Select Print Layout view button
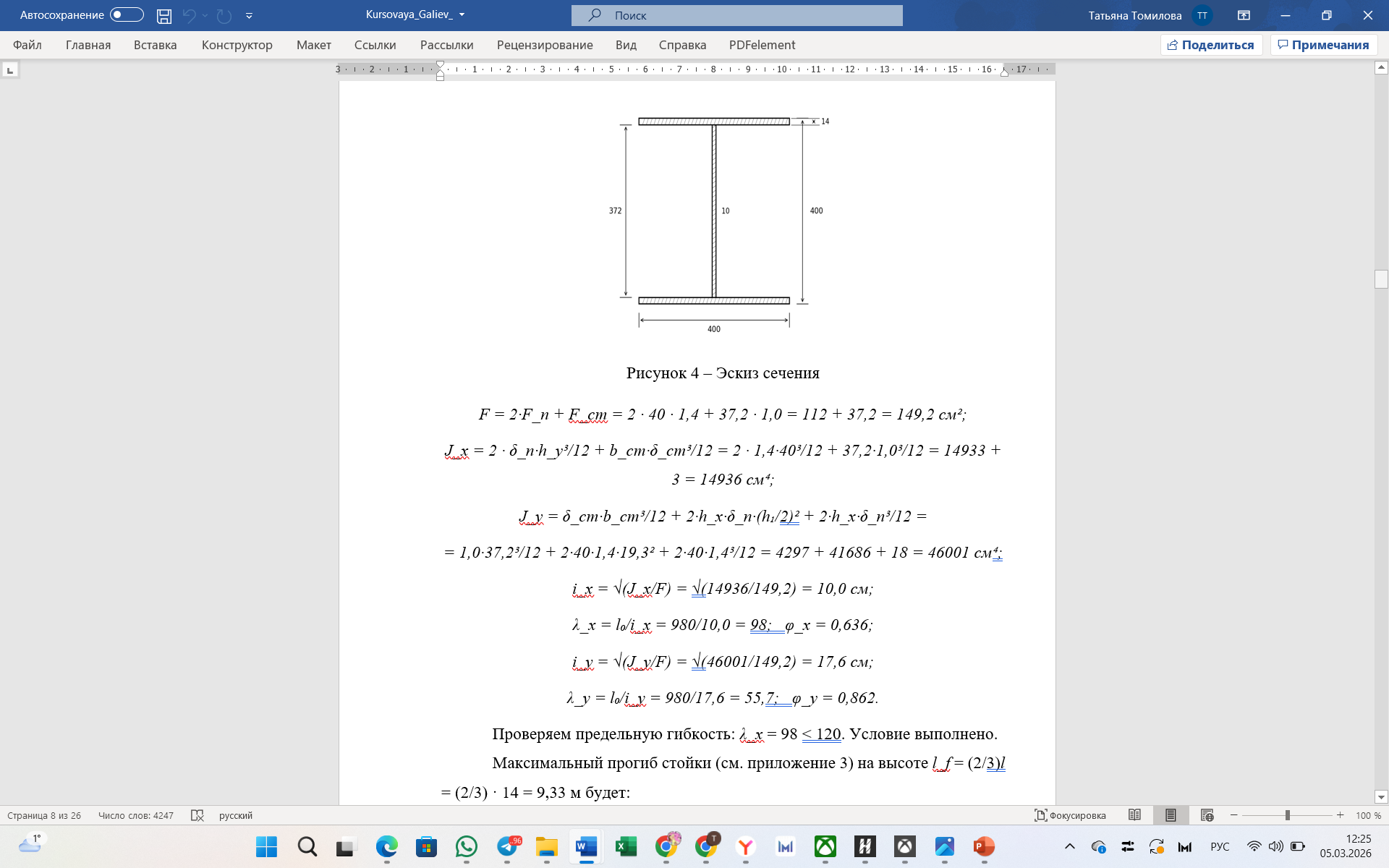Screen dimensions: 1389x868 (1170, 815)
